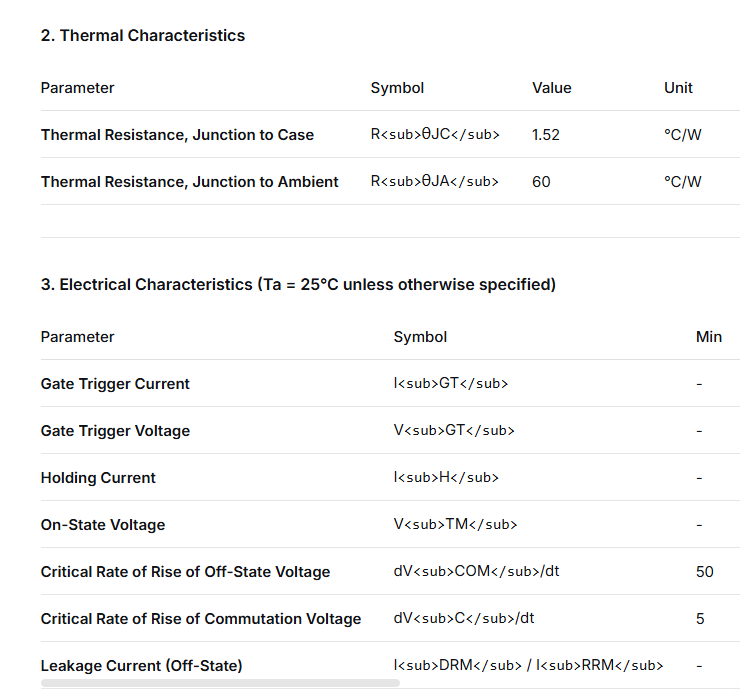
Task: Click the 'Unit' column header
Action: point(678,88)
